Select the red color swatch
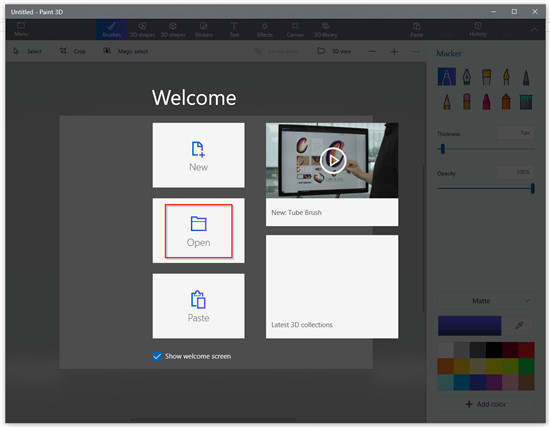 (526, 350)
